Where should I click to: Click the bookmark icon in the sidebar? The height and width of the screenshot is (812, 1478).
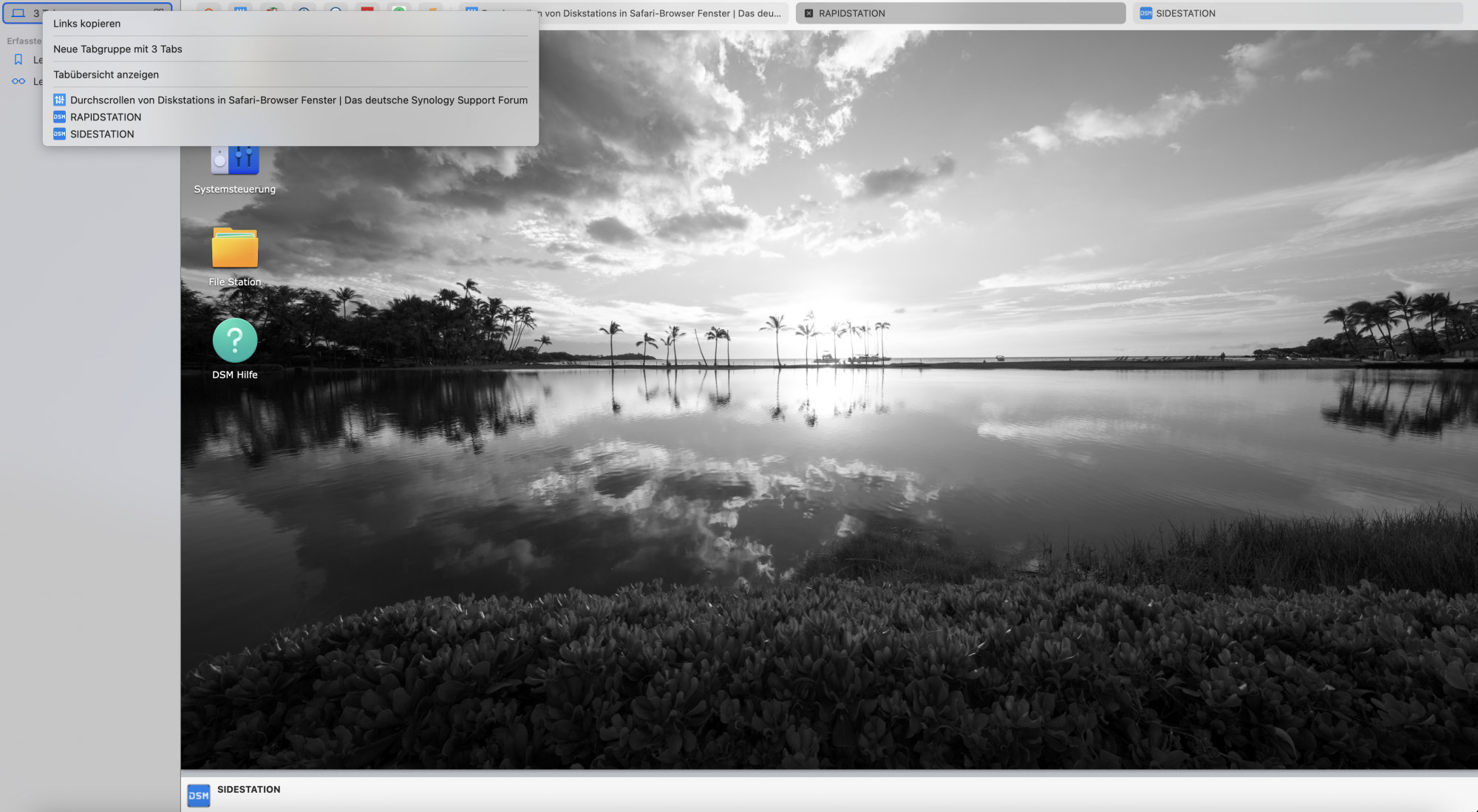click(x=18, y=60)
